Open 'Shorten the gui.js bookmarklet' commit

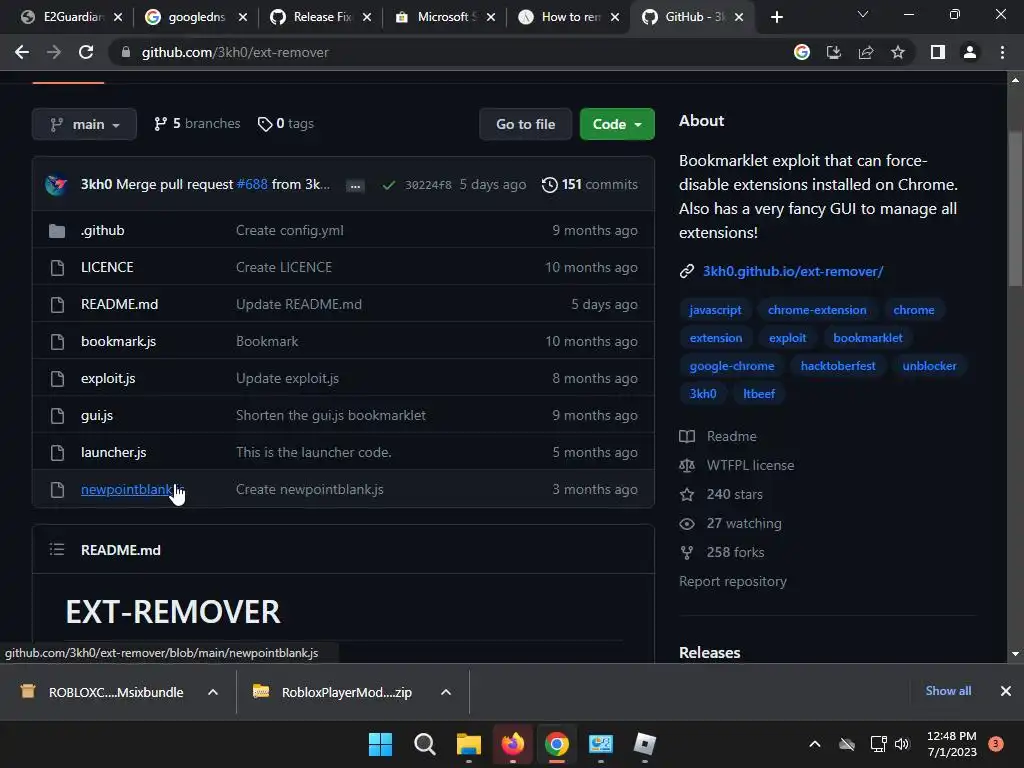(330, 415)
